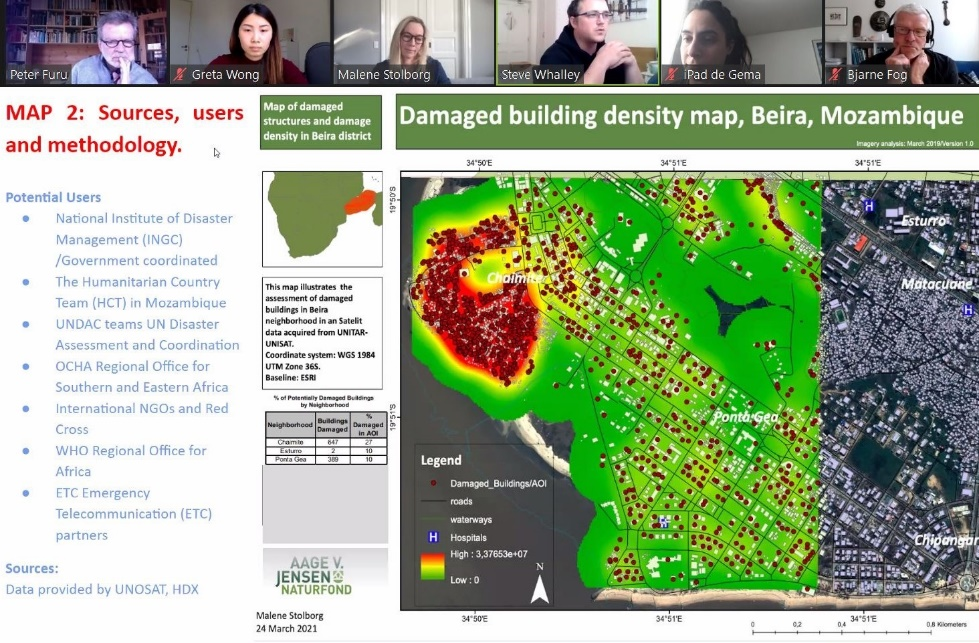Screen dimensions: 979x643
Task: Click the hospital marker beside Matacuane label
Action: point(967,311)
